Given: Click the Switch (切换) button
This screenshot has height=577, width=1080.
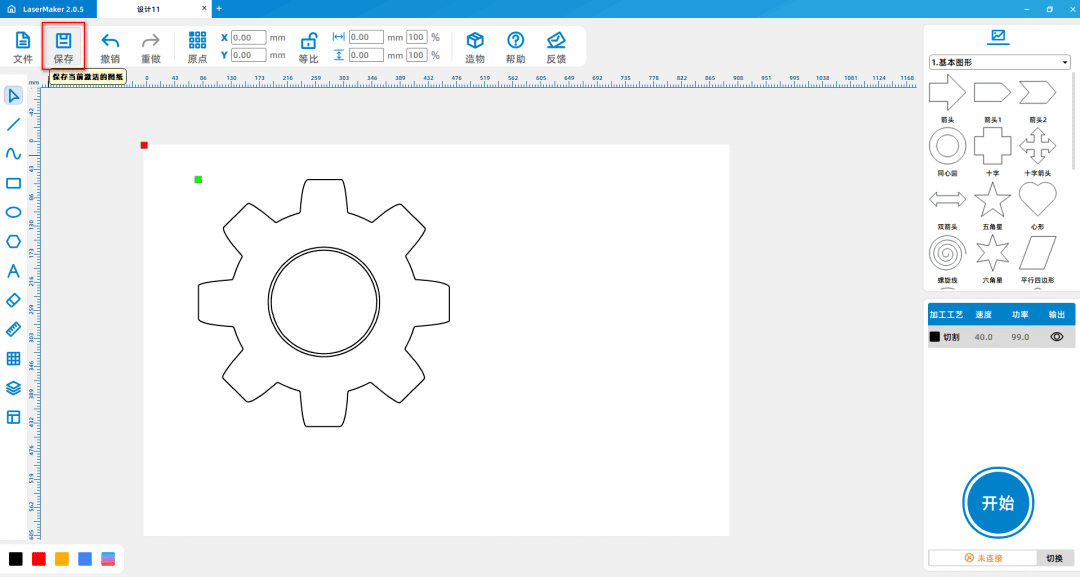Looking at the screenshot, I should 1054,558.
